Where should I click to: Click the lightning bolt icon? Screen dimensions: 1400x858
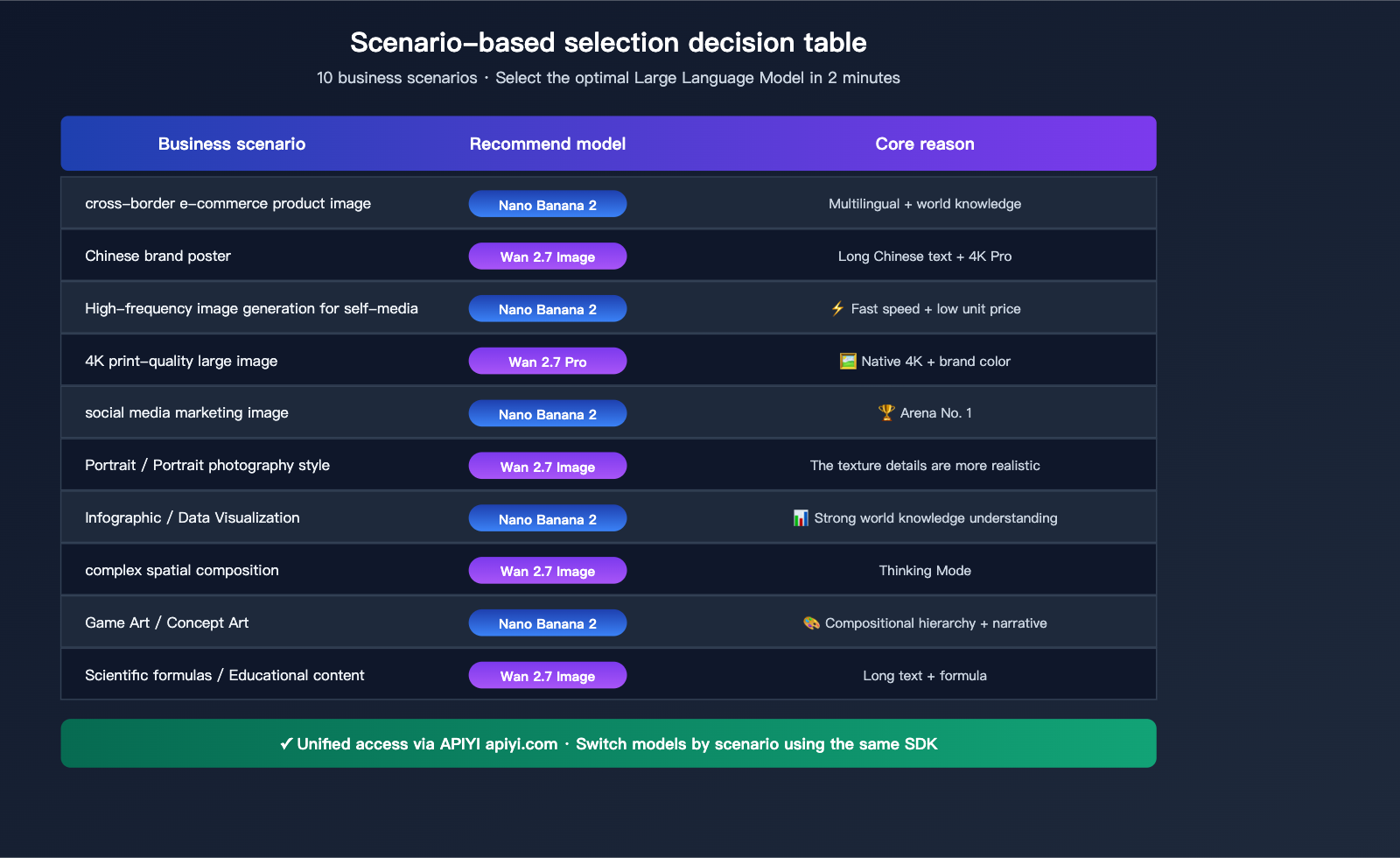837,308
